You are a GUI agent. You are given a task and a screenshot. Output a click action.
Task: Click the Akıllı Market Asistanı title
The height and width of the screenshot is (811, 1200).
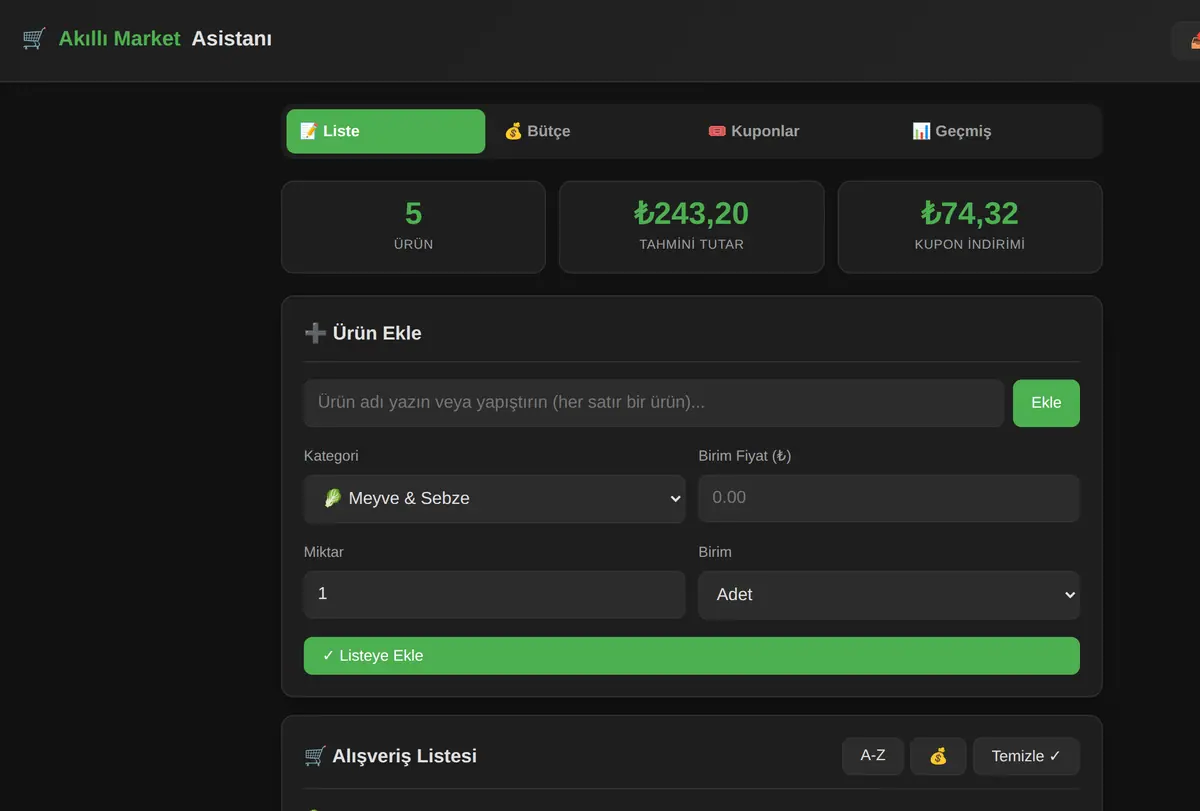(165, 39)
